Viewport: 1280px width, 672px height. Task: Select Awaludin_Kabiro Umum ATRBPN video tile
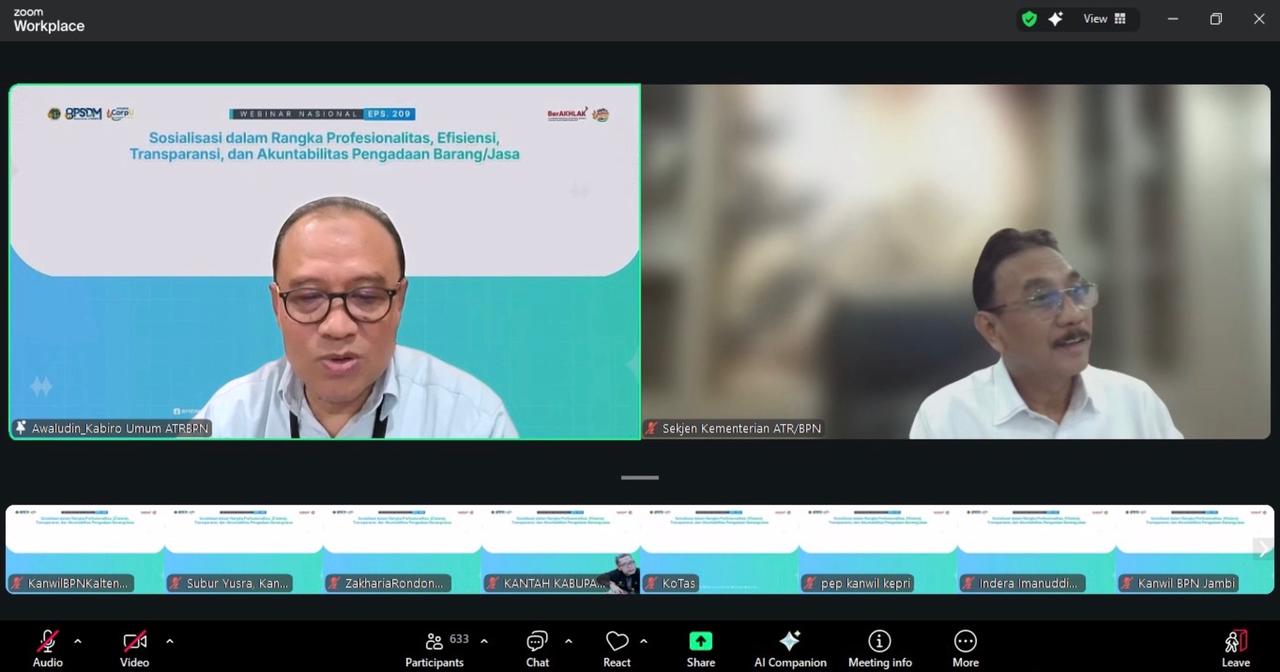click(325, 262)
